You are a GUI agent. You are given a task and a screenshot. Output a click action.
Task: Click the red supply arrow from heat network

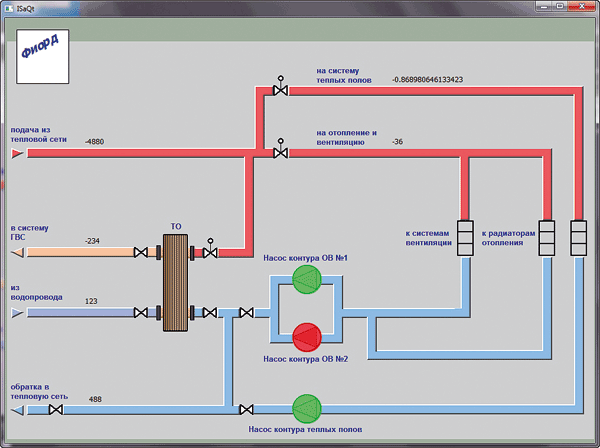click(17, 154)
